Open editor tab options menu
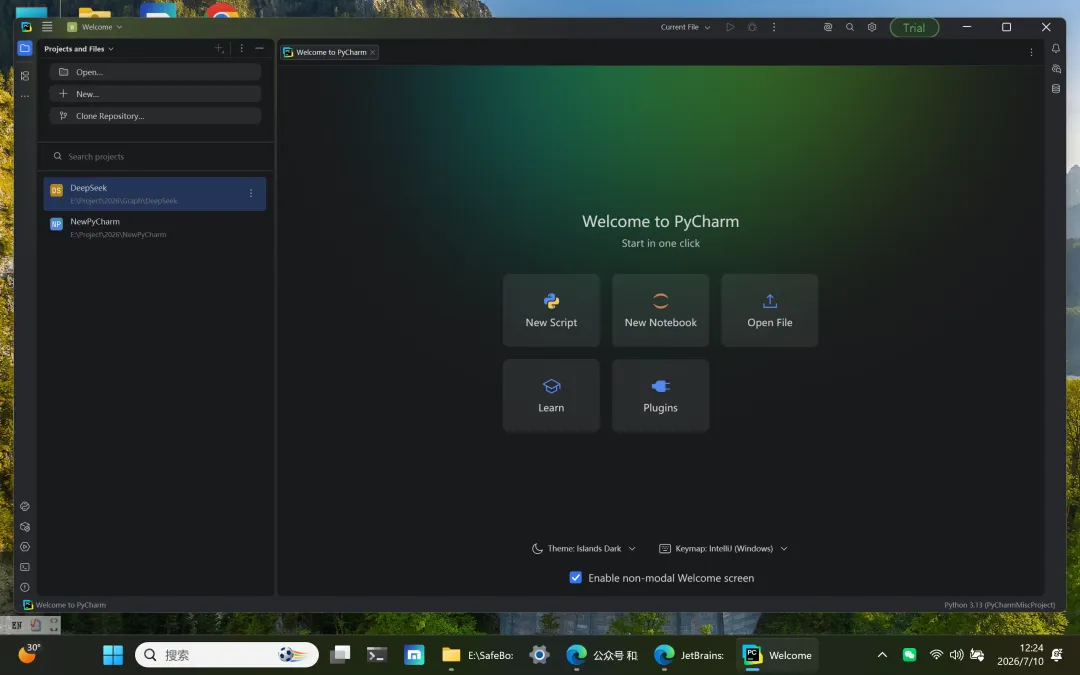The image size is (1080, 675). (x=1031, y=52)
